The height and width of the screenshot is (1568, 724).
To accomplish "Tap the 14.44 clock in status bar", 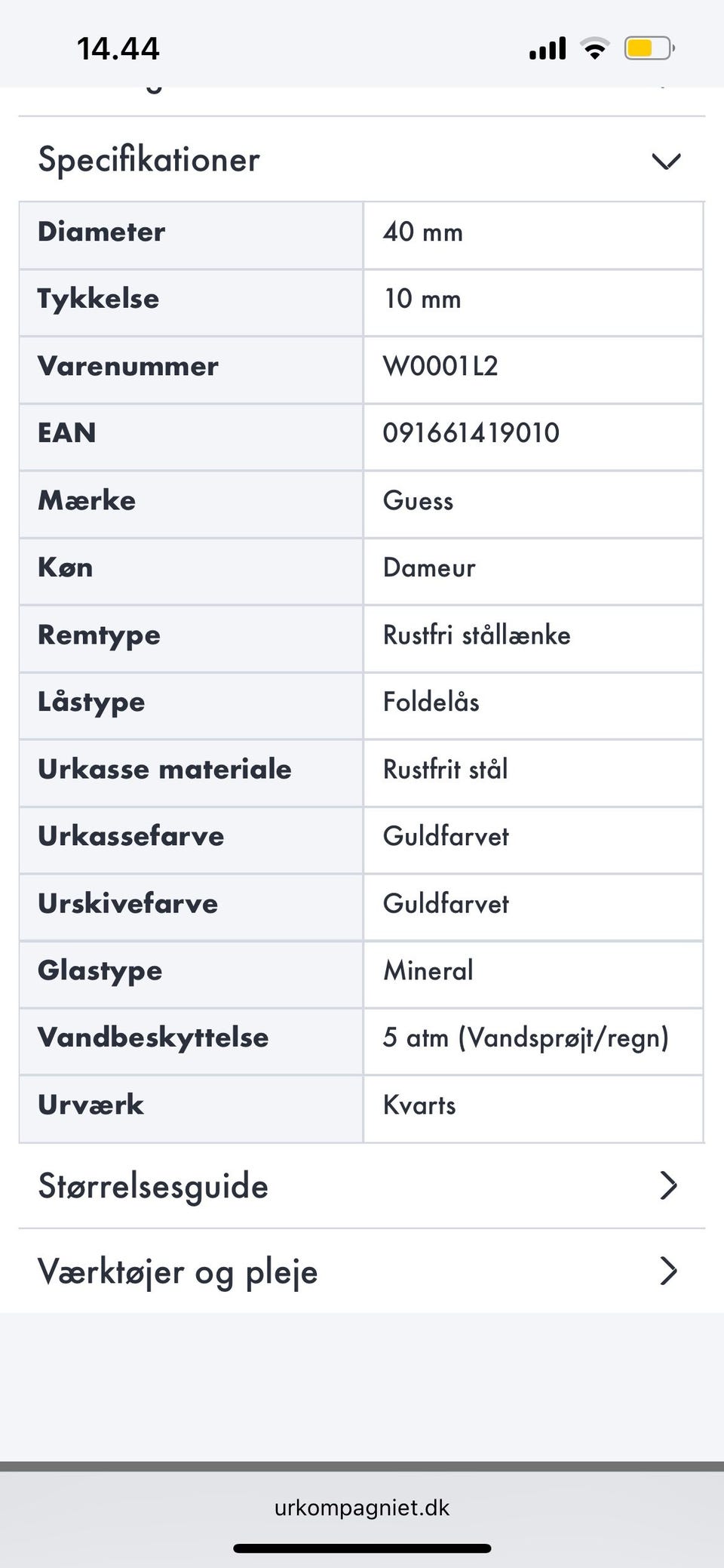I will click(x=118, y=49).
